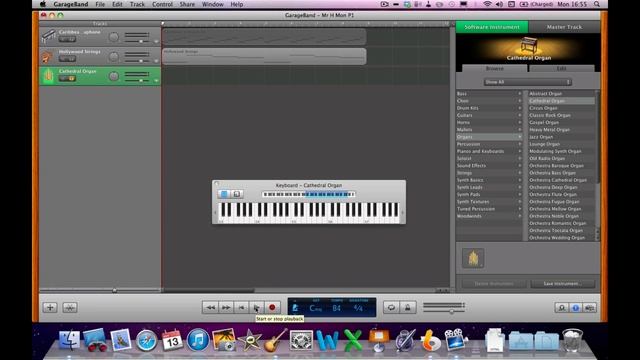Open the Show All dropdown
The width and height of the screenshot is (640, 360).
(527, 82)
